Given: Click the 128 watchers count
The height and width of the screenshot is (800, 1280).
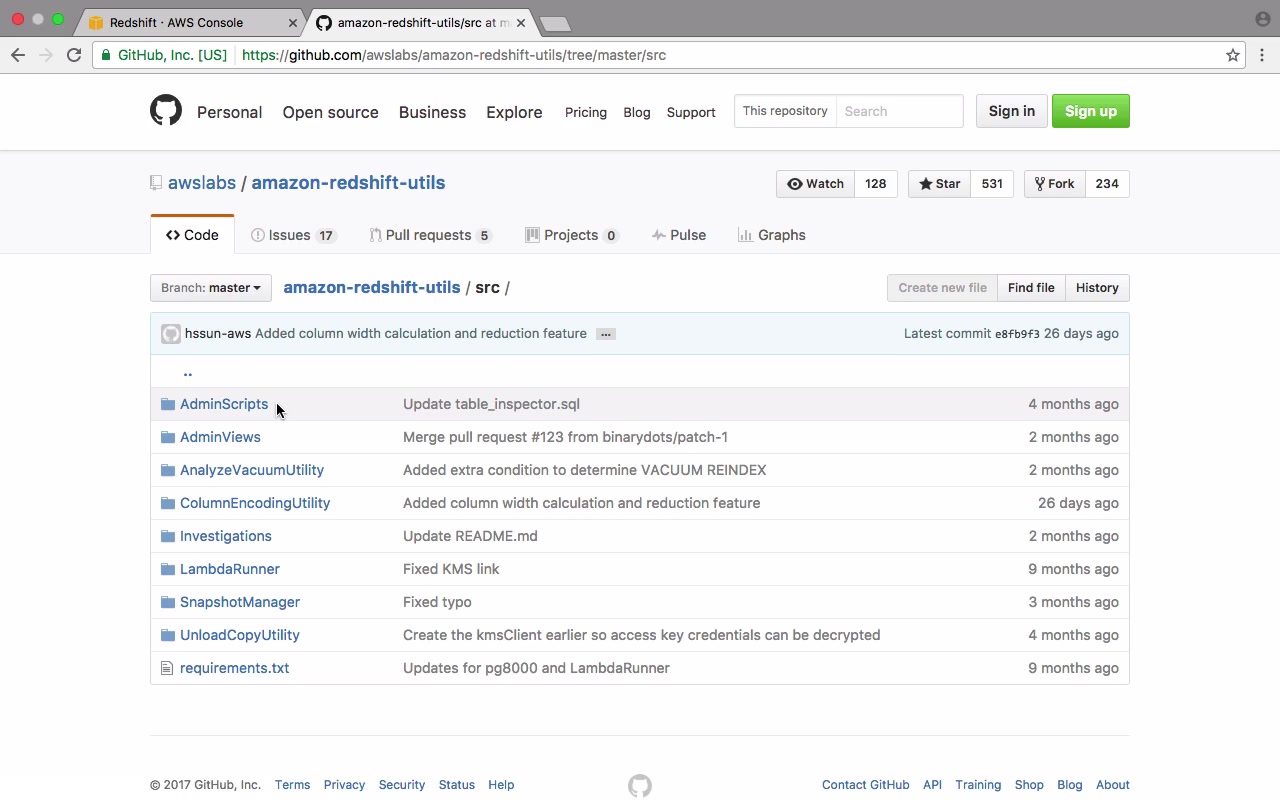Looking at the screenshot, I should pyautogui.click(x=876, y=184).
